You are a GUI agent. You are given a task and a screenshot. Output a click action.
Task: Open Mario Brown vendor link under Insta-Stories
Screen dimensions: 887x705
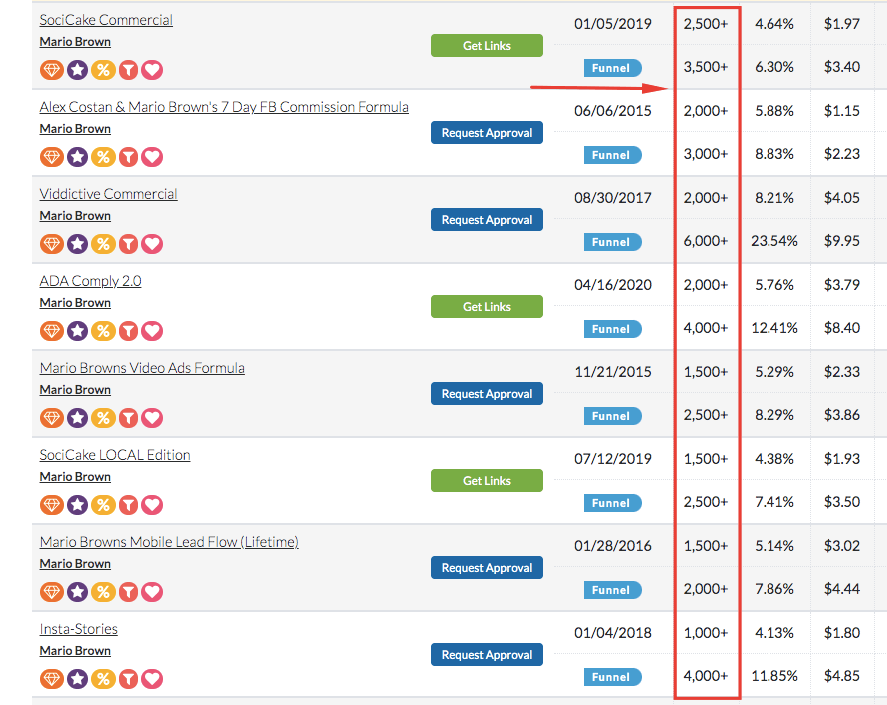75,651
